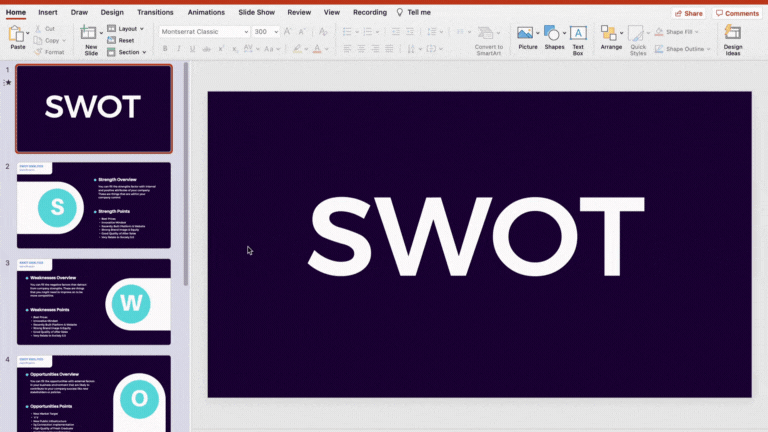Apply subscript formatting
This screenshot has height=432, width=768.
(235, 49)
